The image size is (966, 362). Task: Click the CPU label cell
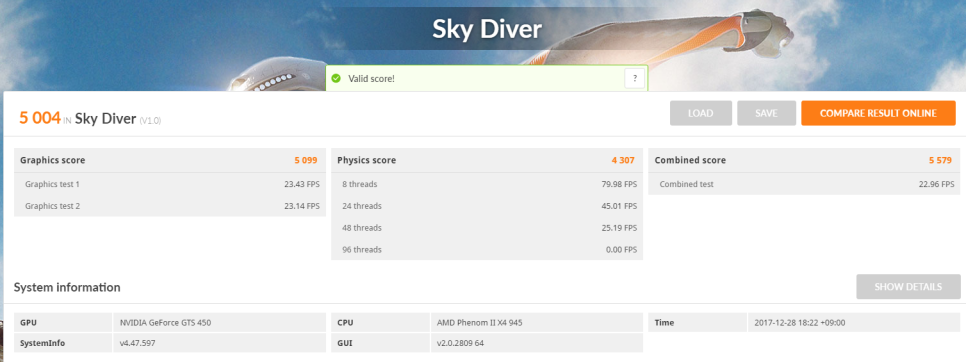click(x=380, y=323)
